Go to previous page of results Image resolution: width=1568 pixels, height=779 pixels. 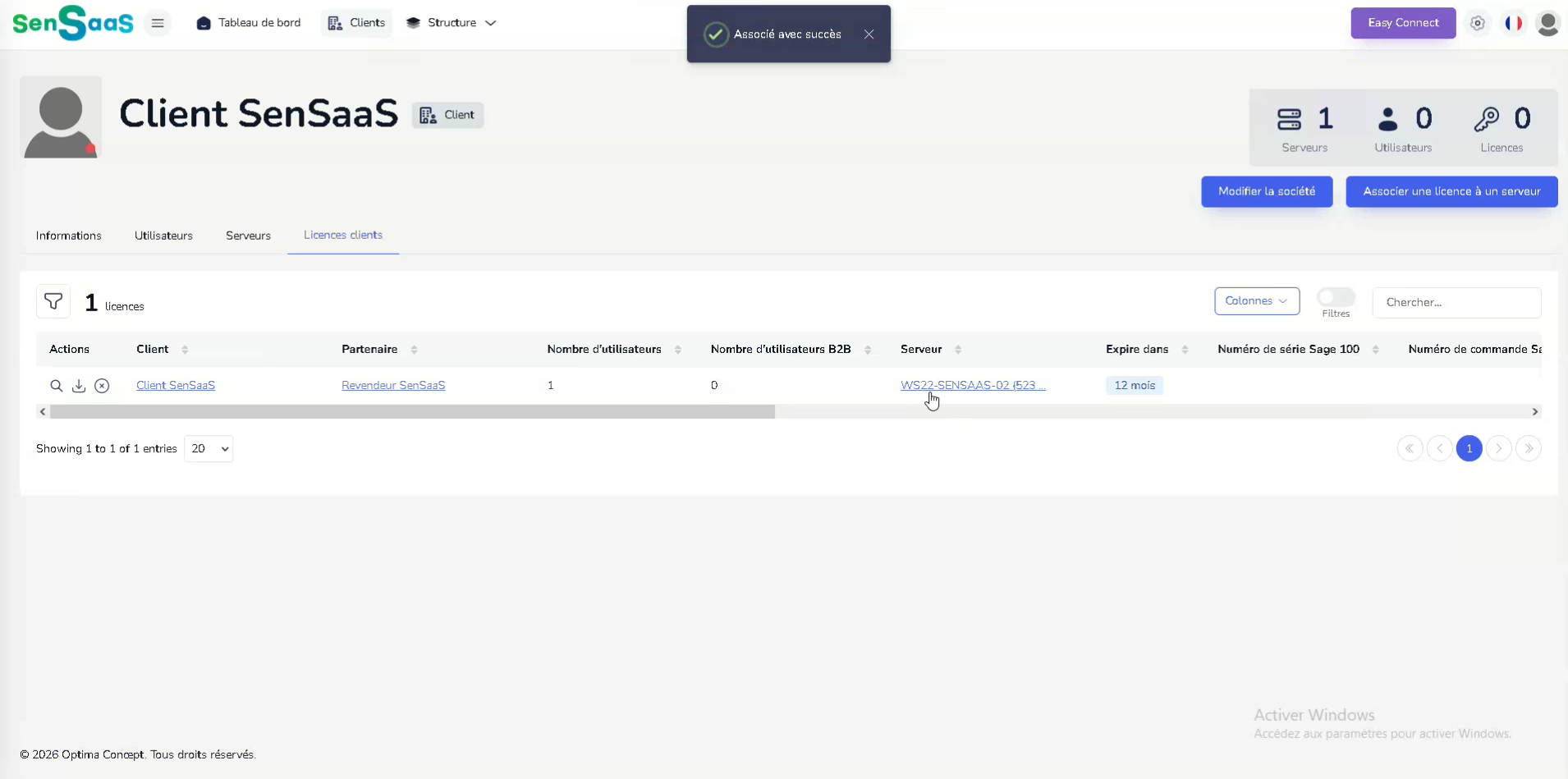tap(1439, 449)
